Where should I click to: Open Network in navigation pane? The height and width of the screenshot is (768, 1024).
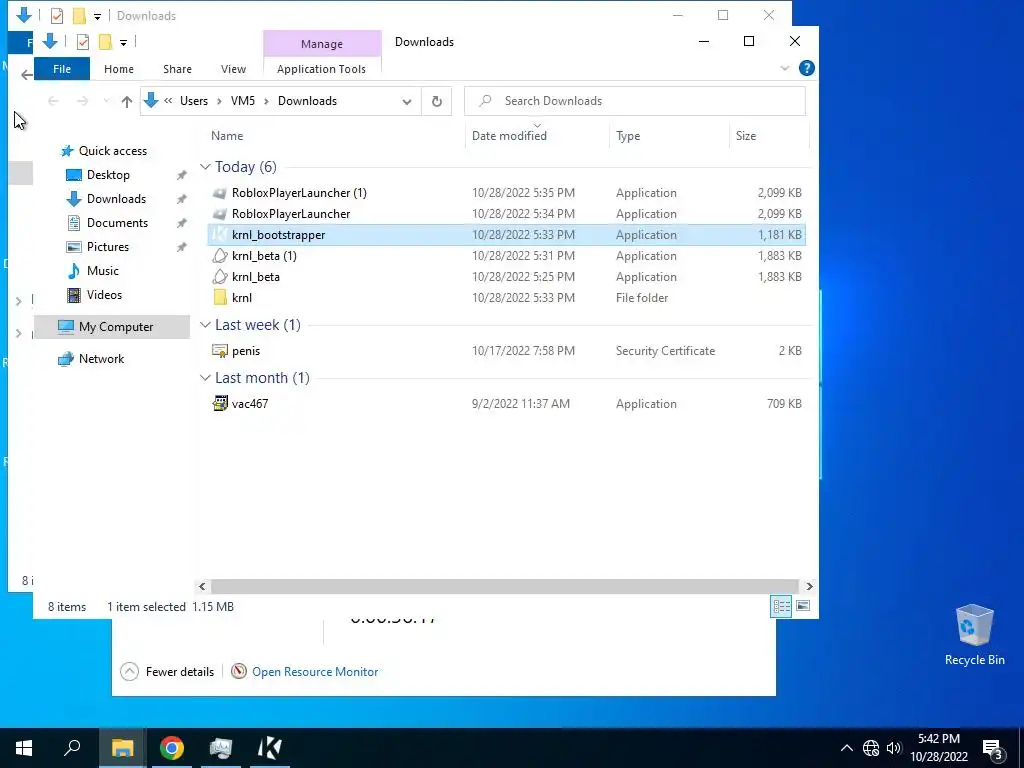(101, 359)
